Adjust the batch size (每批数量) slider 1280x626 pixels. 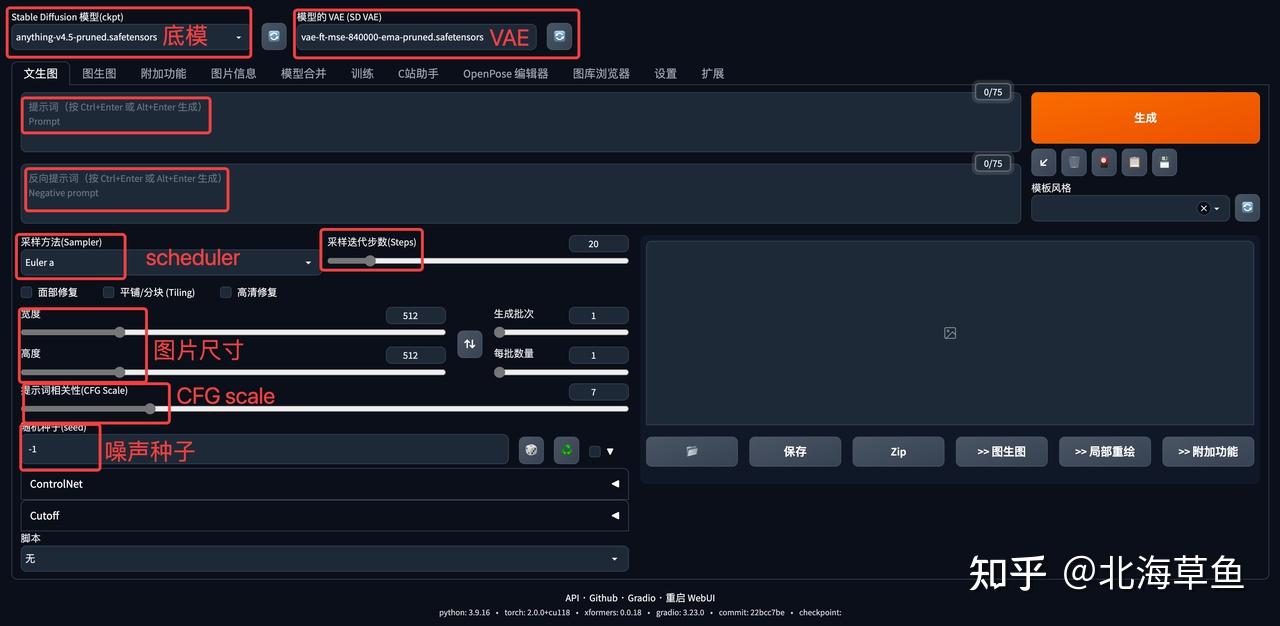click(x=561, y=372)
